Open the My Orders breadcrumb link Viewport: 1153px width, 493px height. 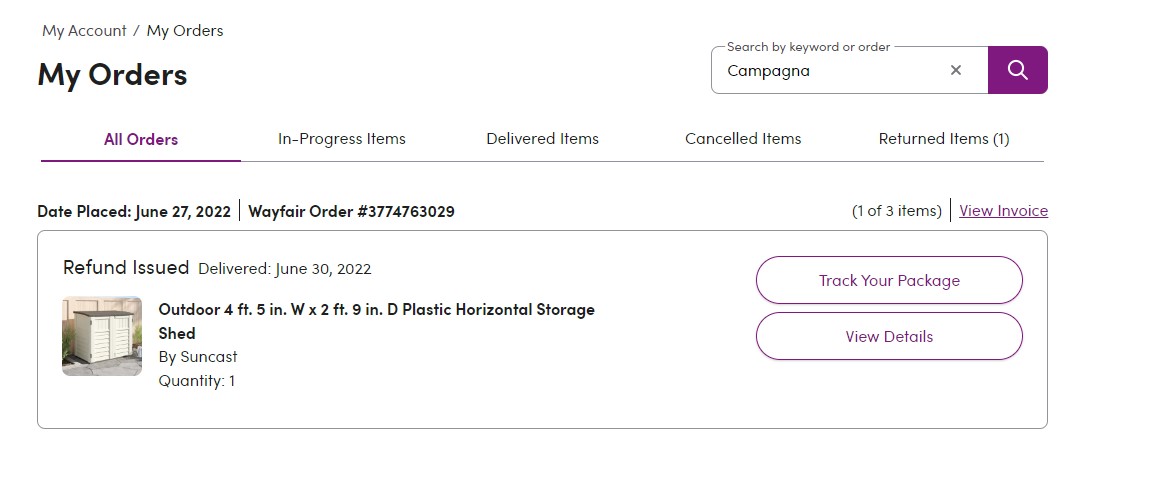click(x=185, y=31)
